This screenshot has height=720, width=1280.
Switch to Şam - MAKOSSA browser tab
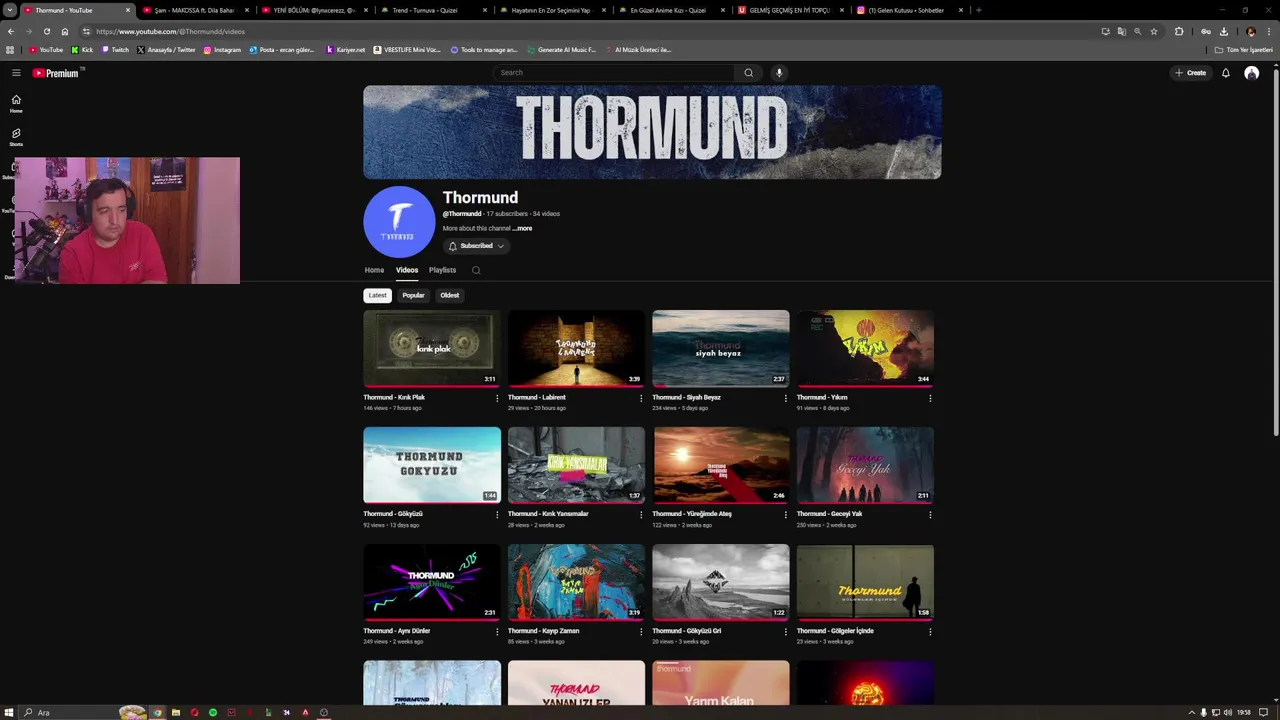(x=195, y=10)
